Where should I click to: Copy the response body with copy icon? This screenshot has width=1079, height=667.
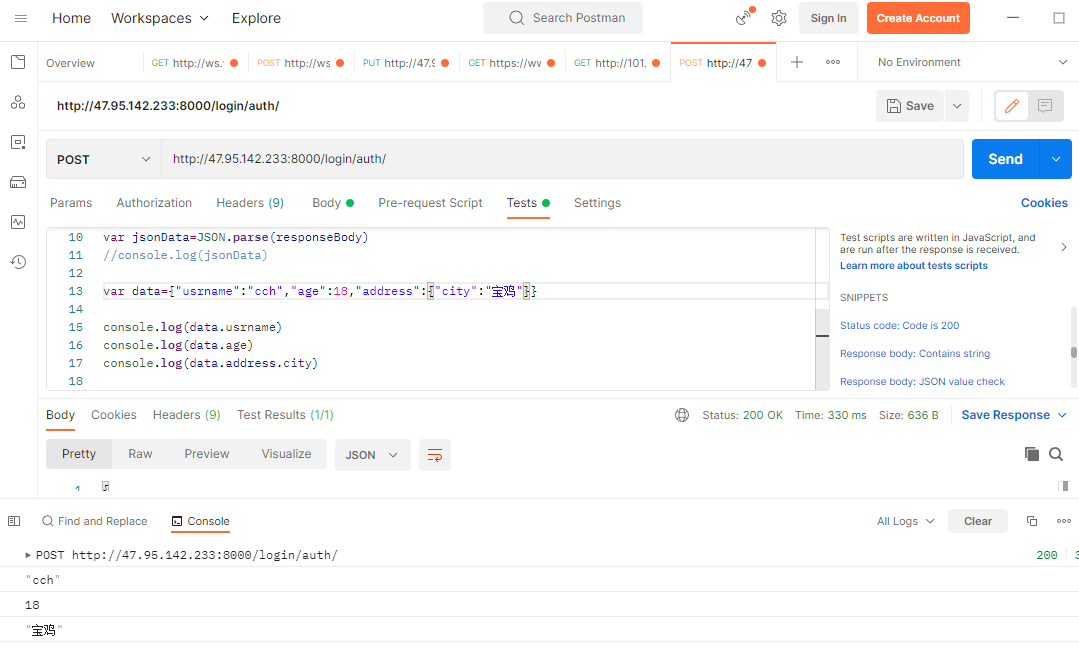(1032, 454)
